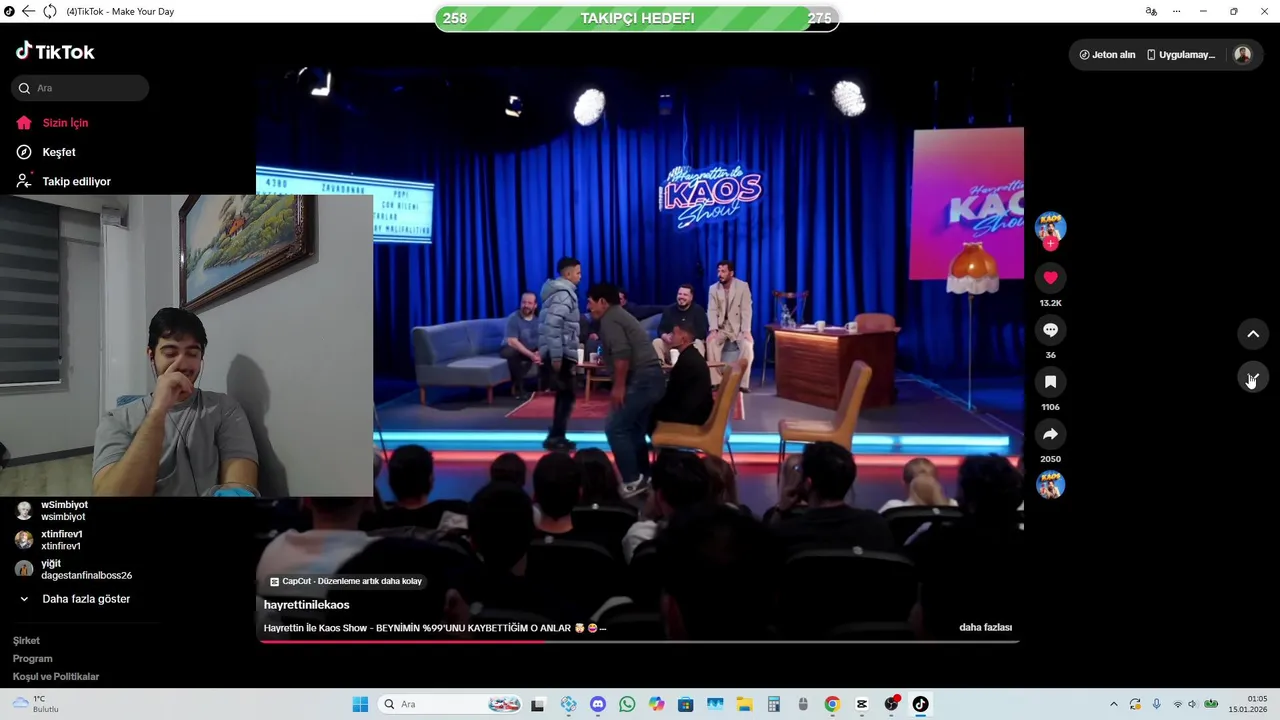Open the weather widget Bulutlu

[36, 704]
